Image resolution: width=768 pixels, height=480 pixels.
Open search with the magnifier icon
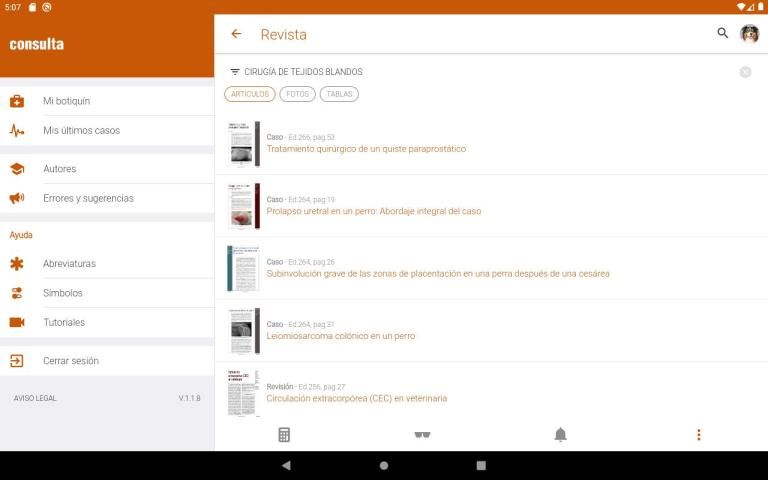point(723,34)
